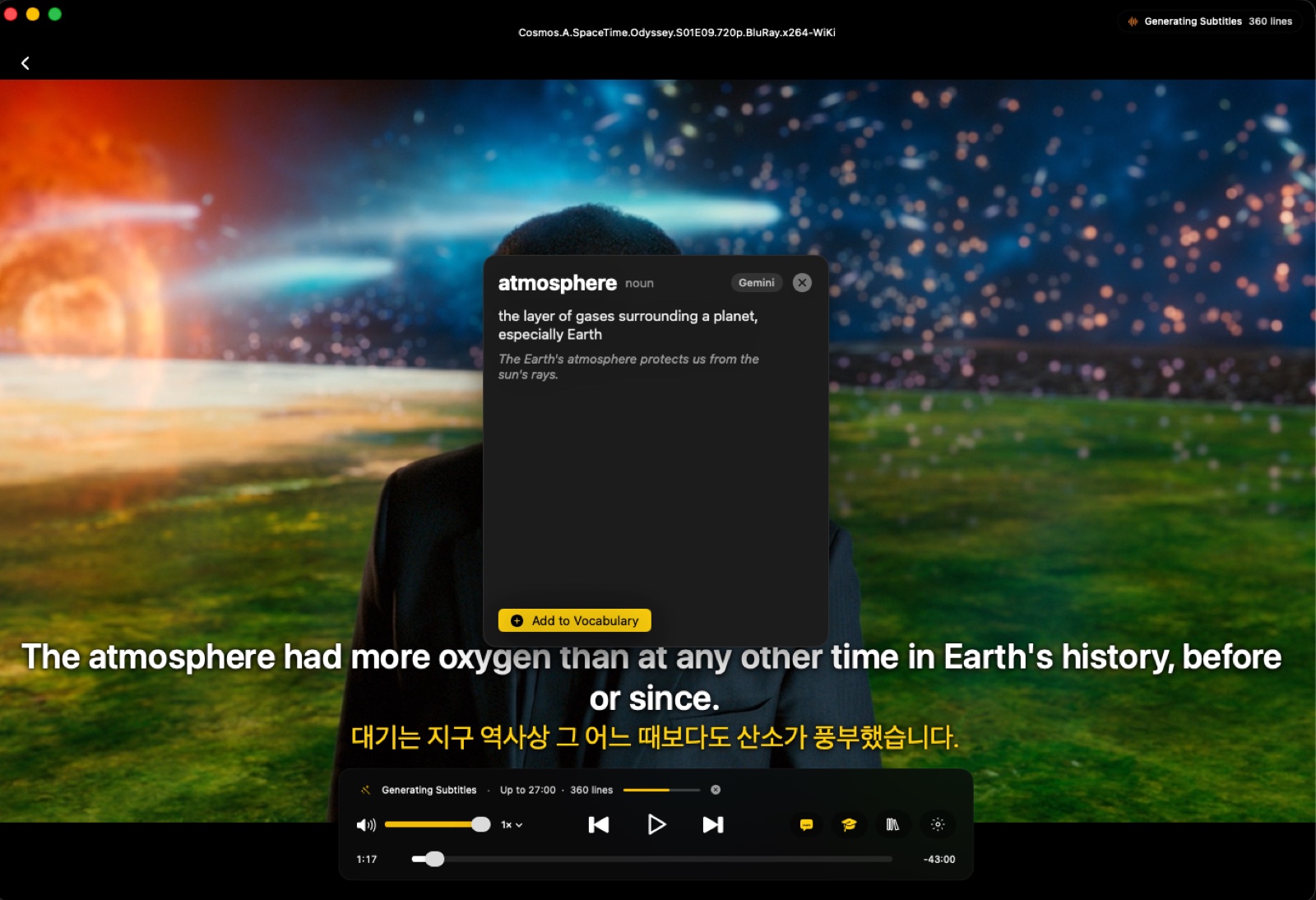Click the word "since." in the subtitle
The image size is (1316, 900).
click(674, 698)
